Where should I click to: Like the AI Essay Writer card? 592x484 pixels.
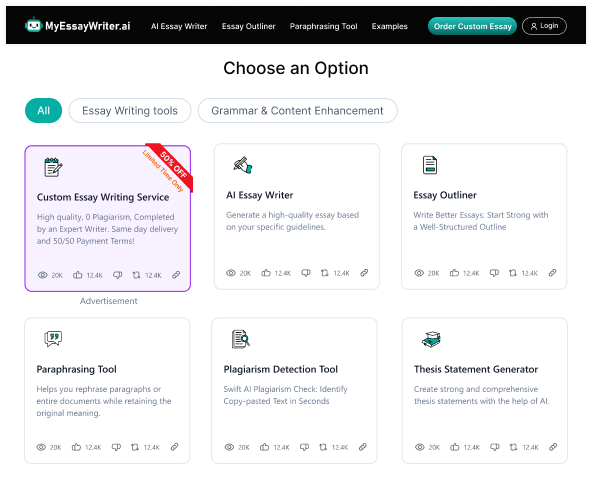pos(266,273)
